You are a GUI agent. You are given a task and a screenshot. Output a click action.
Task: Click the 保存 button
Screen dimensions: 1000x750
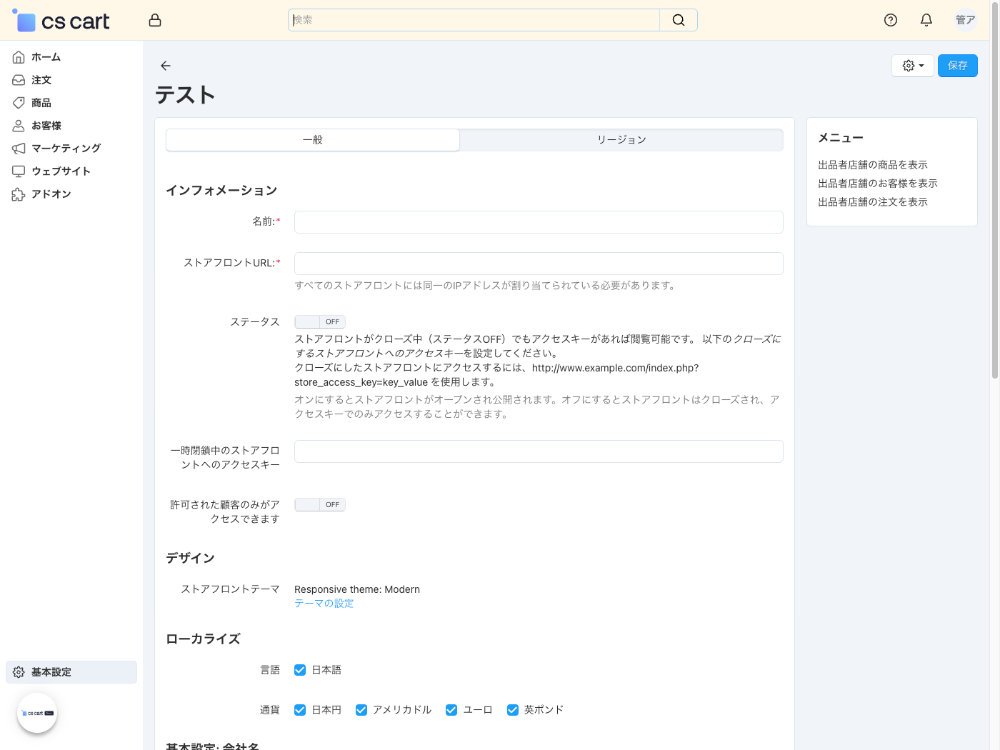(957, 65)
